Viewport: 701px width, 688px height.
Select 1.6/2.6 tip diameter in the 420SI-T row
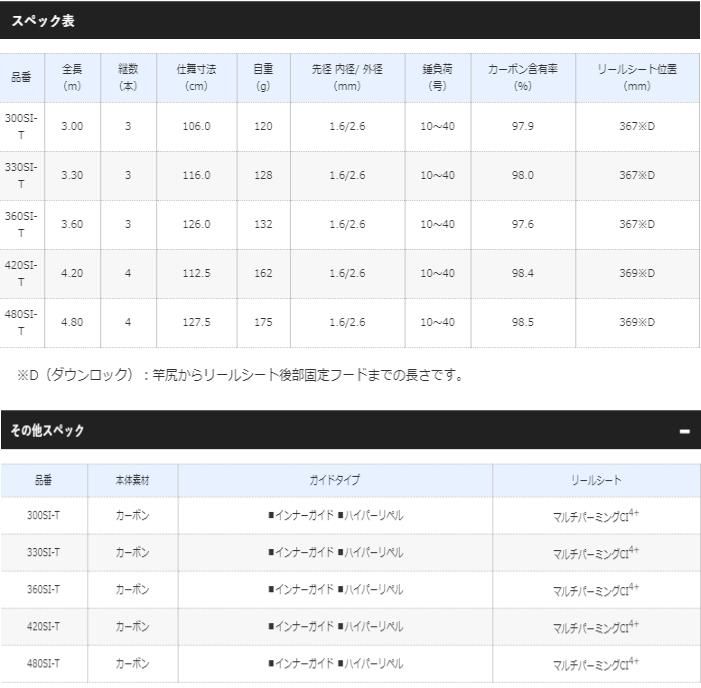(347, 273)
